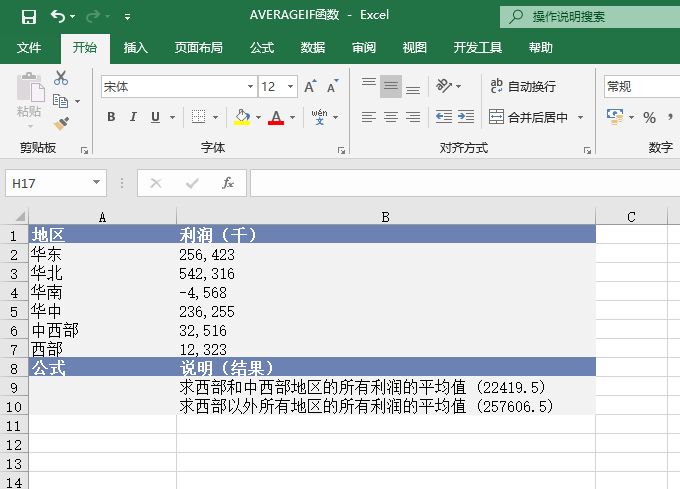Apply the yellow fill color swatch
The height and width of the screenshot is (489, 680).
(x=241, y=117)
